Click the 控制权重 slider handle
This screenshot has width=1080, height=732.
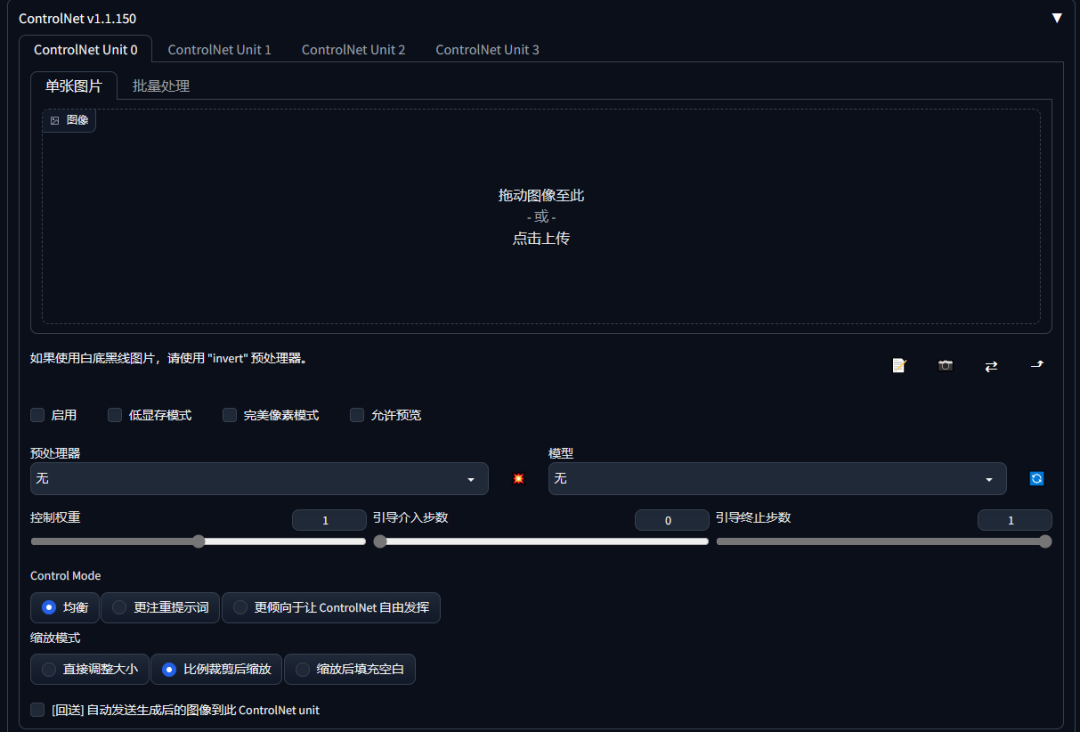pyautogui.click(x=198, y=541)
